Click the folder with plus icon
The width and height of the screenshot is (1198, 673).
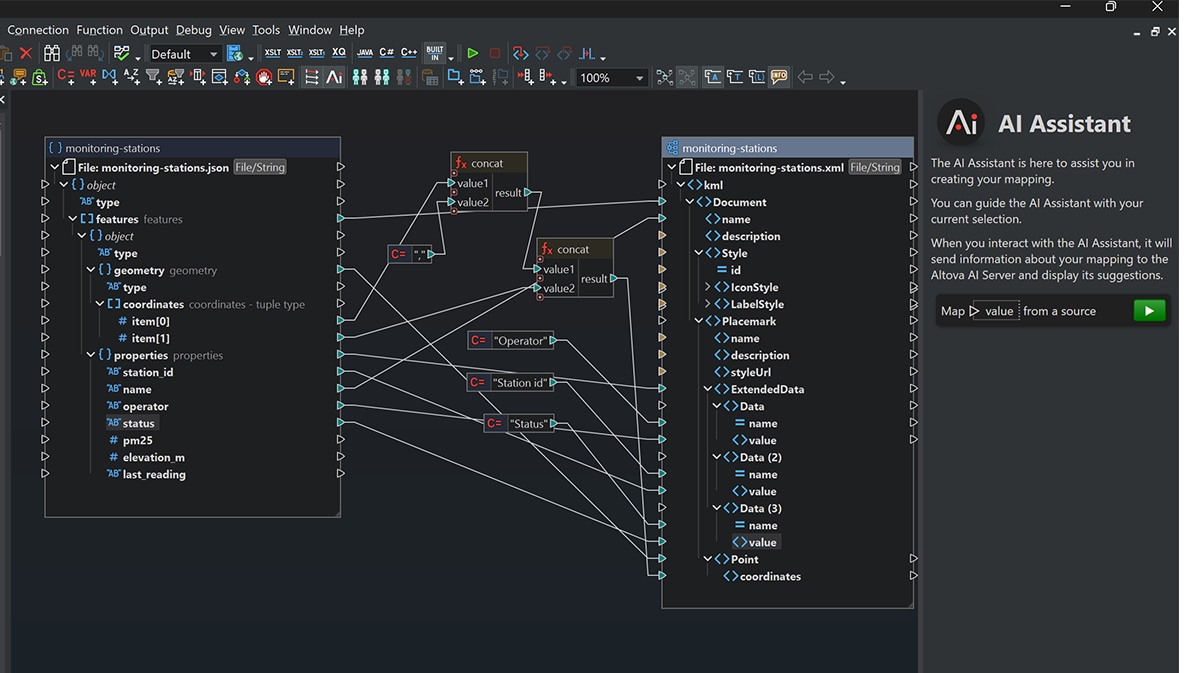[x=455, y=77]
